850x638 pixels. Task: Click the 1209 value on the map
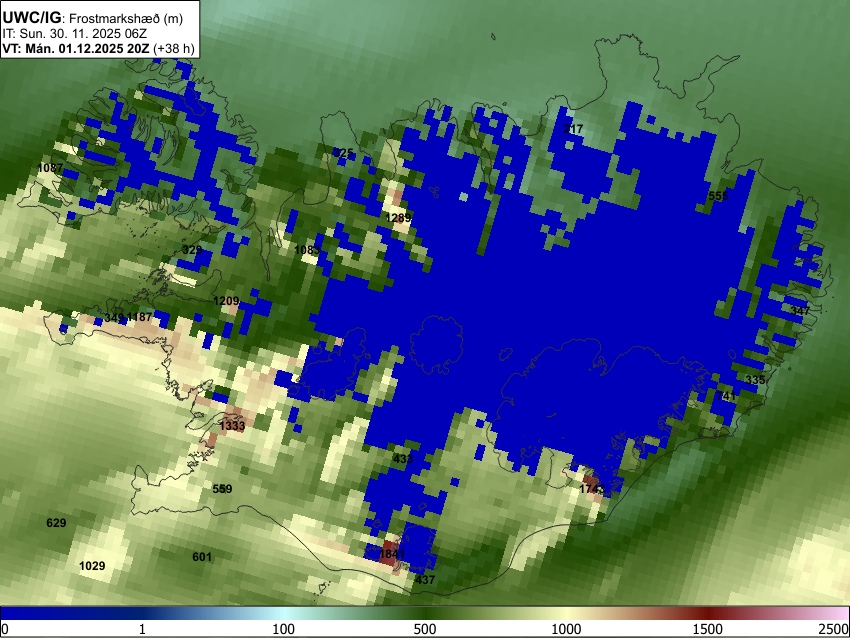point(226,301)
